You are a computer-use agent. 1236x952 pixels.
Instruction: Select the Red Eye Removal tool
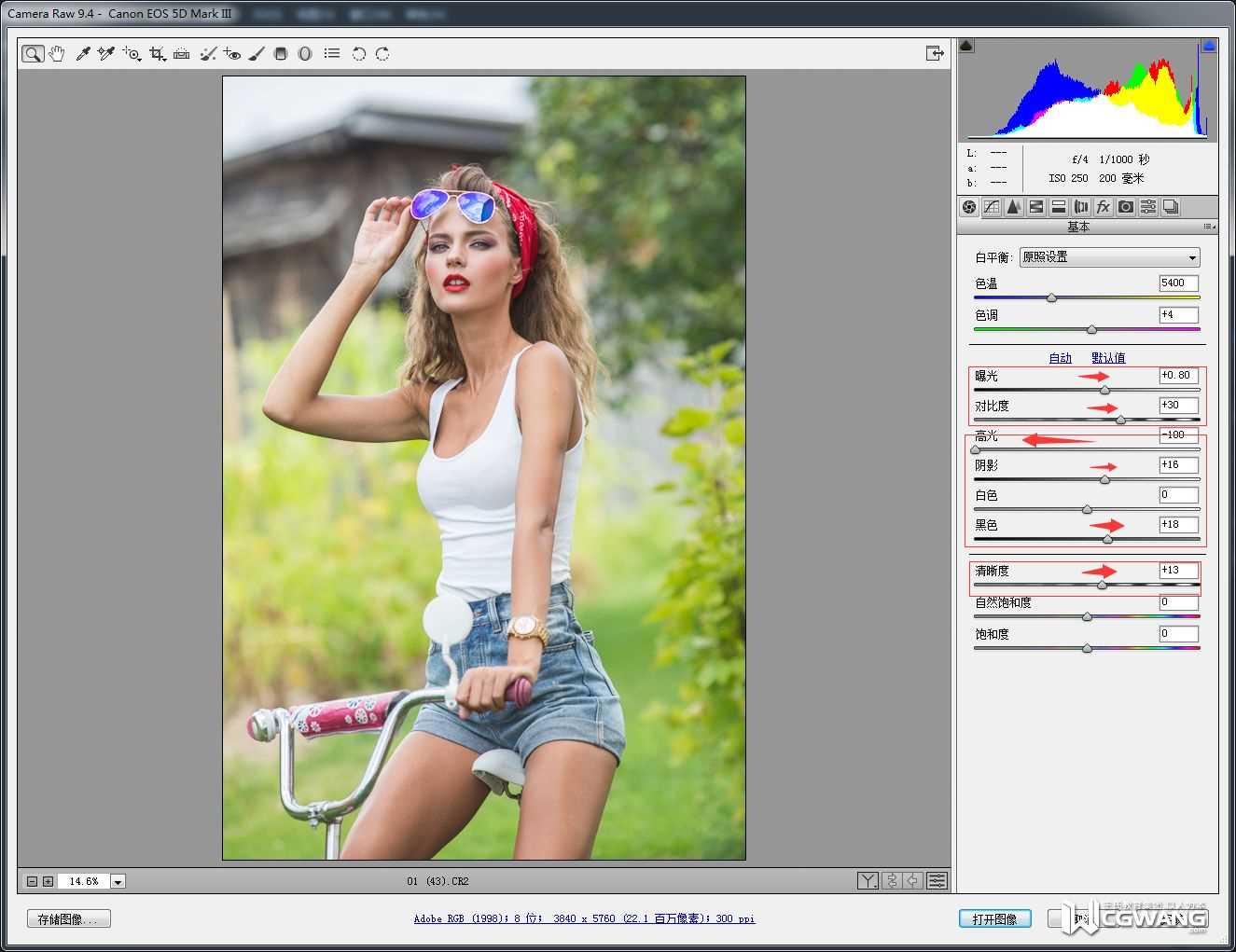(x=232, y=54)
